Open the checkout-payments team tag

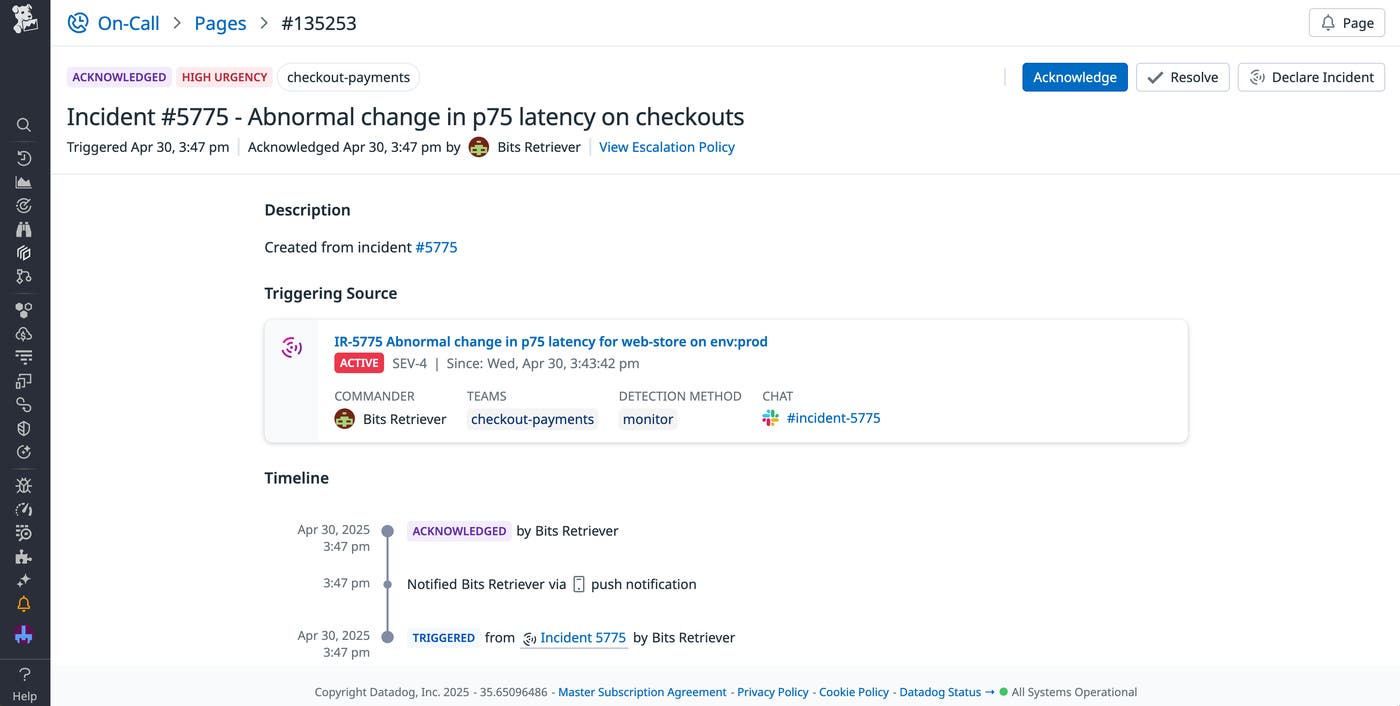pos(347,76)
